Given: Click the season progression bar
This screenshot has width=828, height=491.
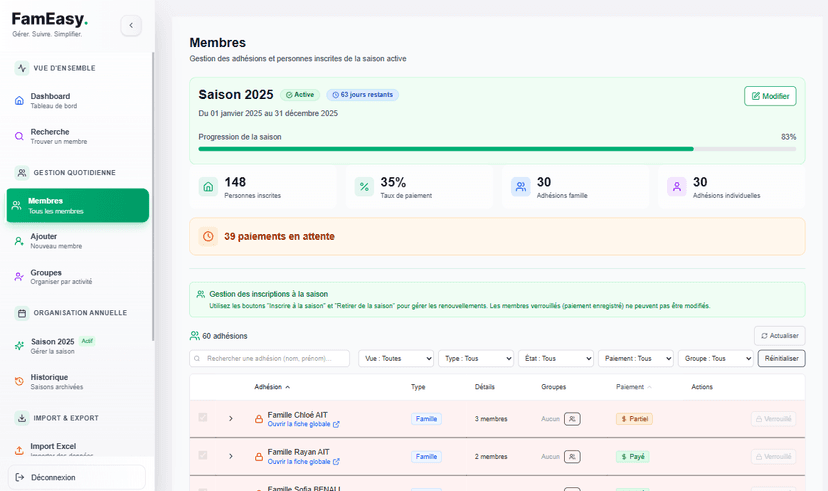Looking at the screenshot, I should pyautogui.click(x=497, y=149).
